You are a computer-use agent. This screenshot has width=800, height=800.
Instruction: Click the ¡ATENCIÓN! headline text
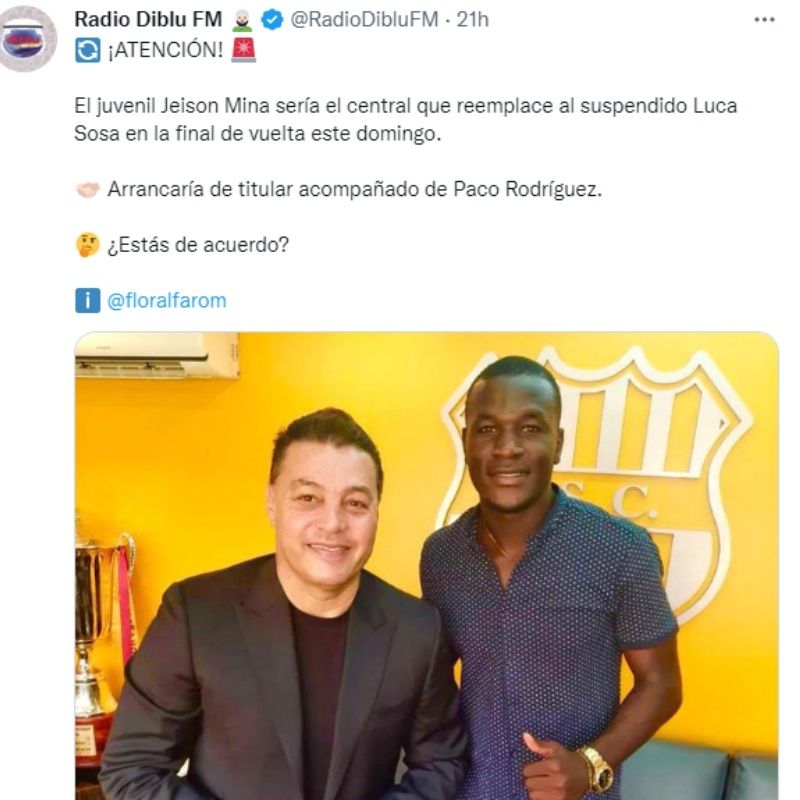165,51
